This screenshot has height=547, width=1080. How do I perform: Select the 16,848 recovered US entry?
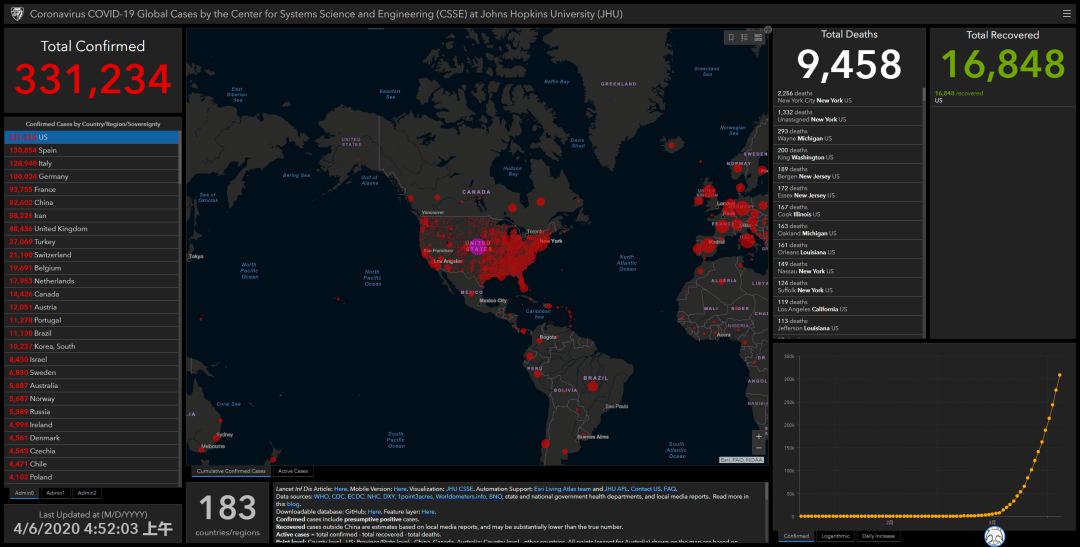pos(1002,97)
